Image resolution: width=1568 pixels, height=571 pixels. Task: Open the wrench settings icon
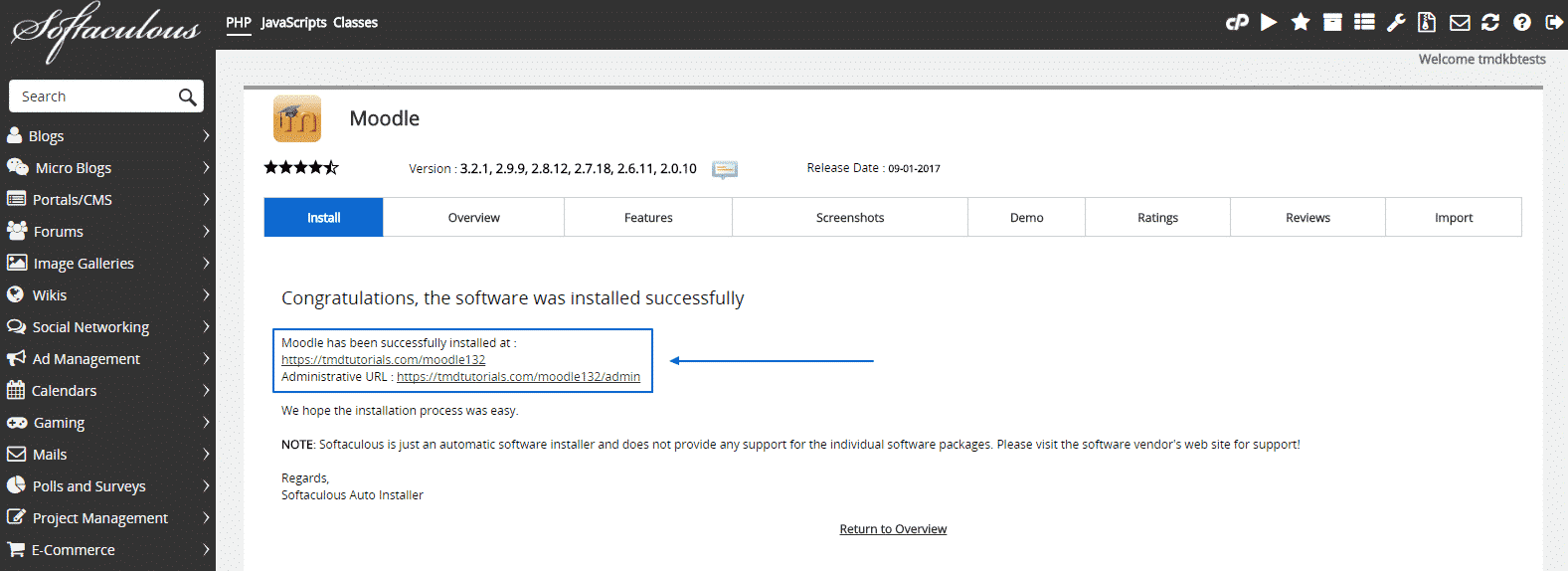coord(1396,22)
